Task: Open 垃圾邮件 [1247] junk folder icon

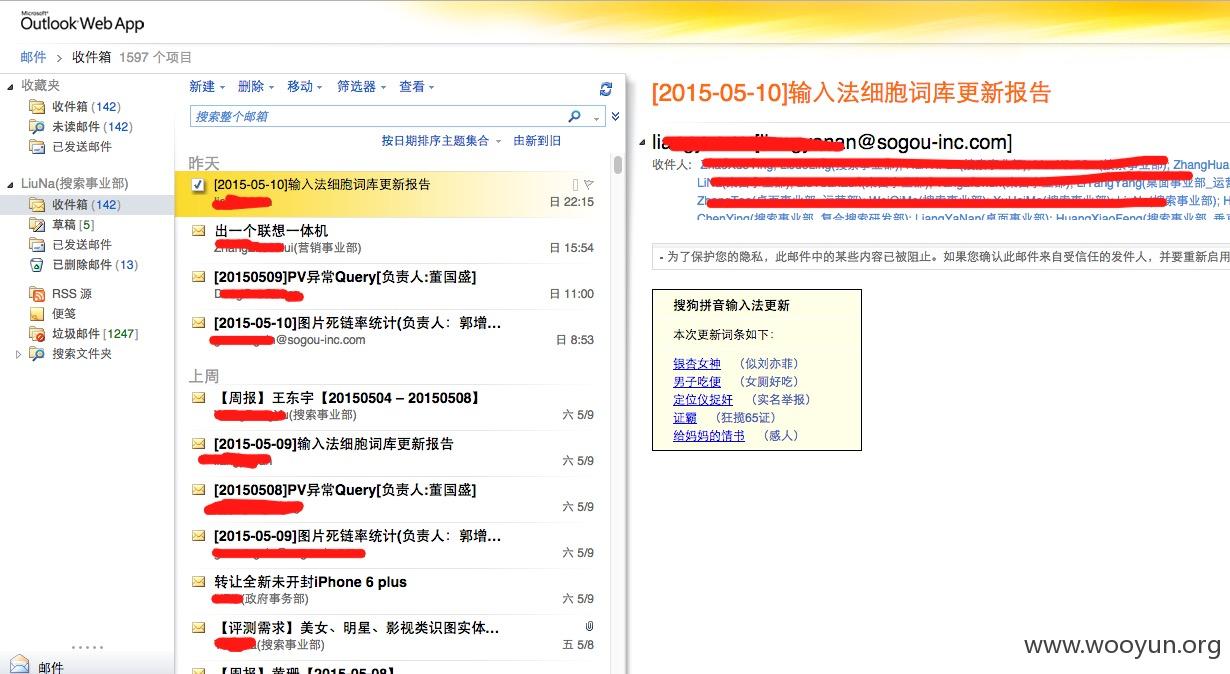Action: click(x=37, y=334)
